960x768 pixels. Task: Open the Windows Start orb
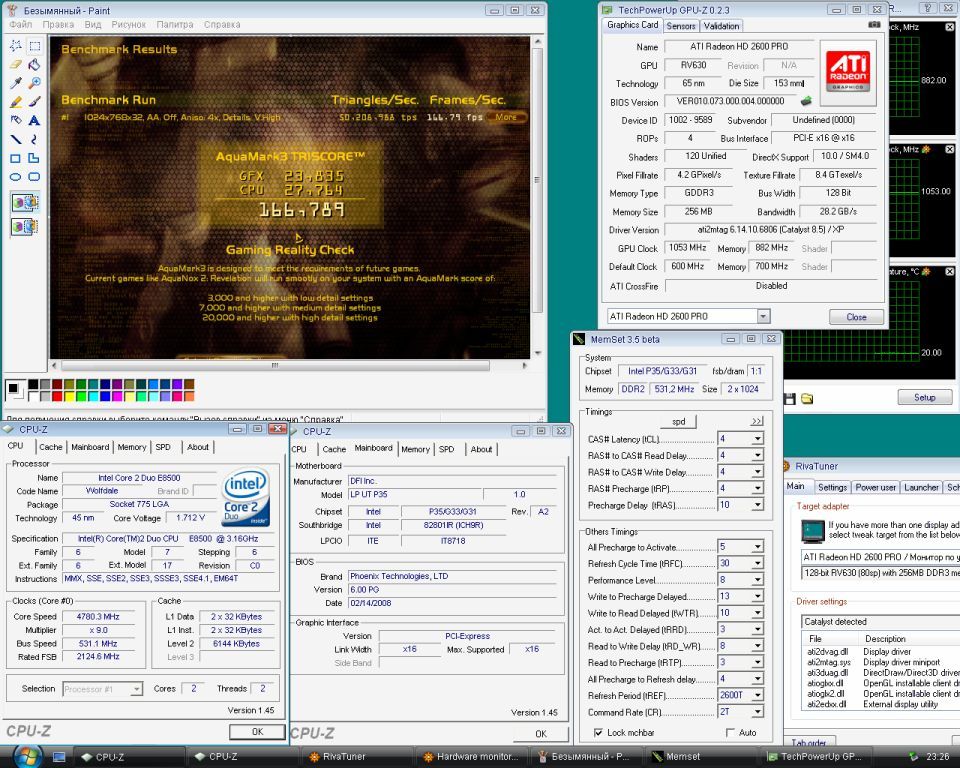pyautogui.click(x=27, y=757)
